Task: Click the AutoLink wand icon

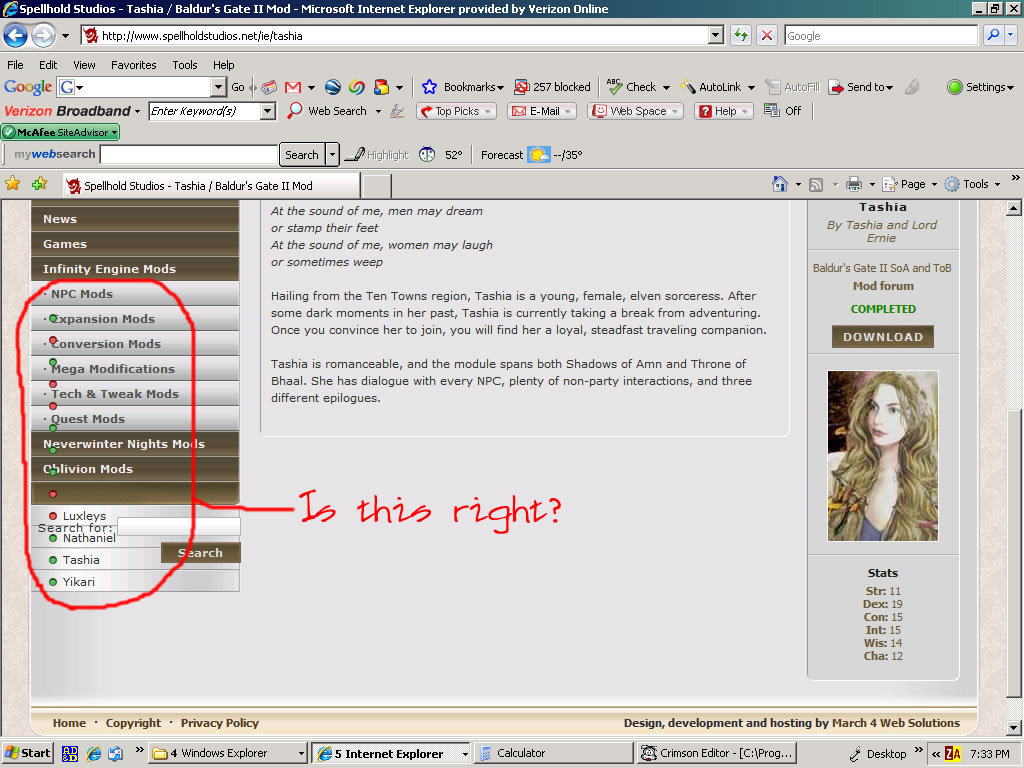Action: pos(688,87)
